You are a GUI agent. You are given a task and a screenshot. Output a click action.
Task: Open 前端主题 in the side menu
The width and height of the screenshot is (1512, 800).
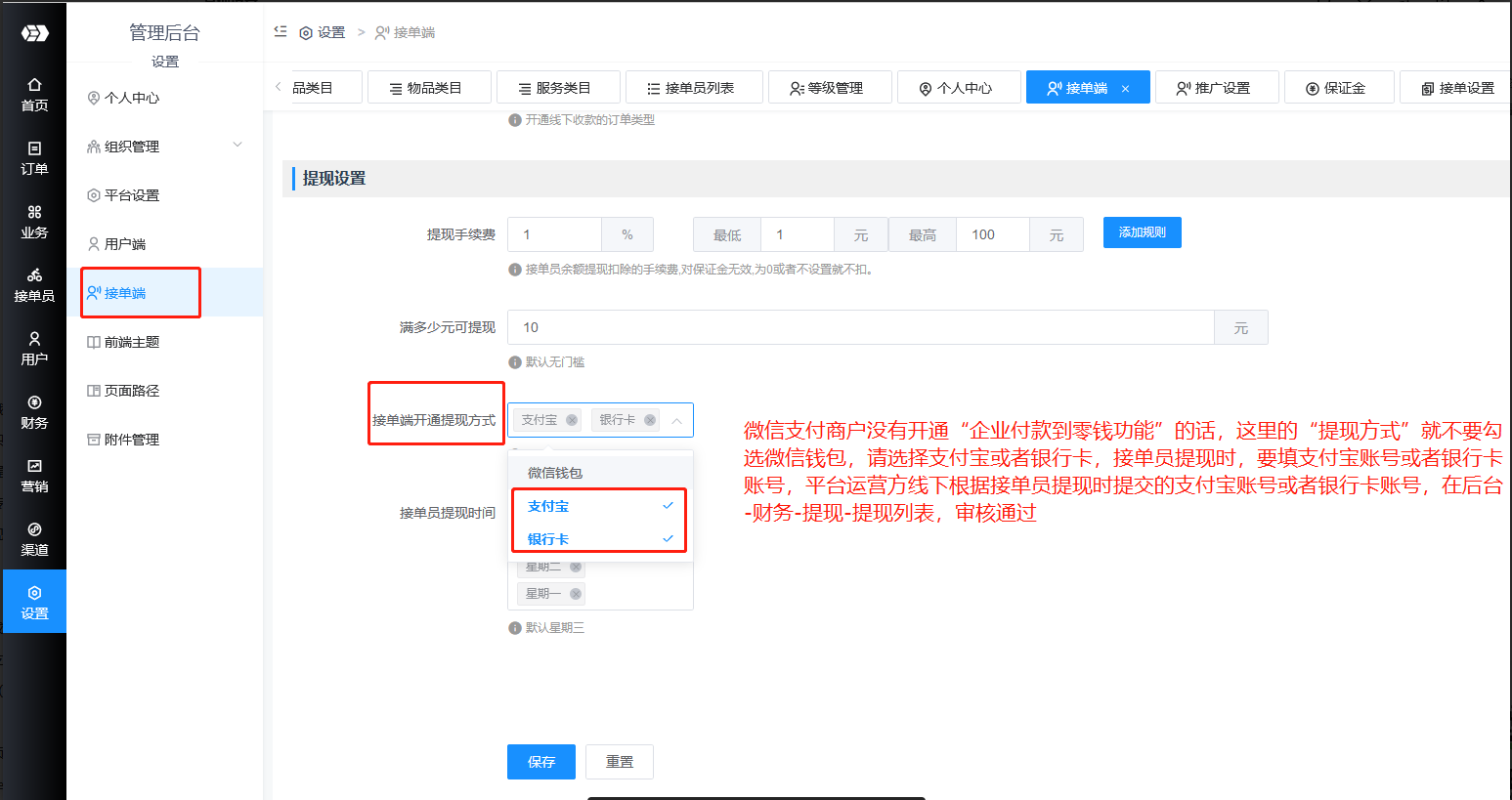[x=165, y=342]
